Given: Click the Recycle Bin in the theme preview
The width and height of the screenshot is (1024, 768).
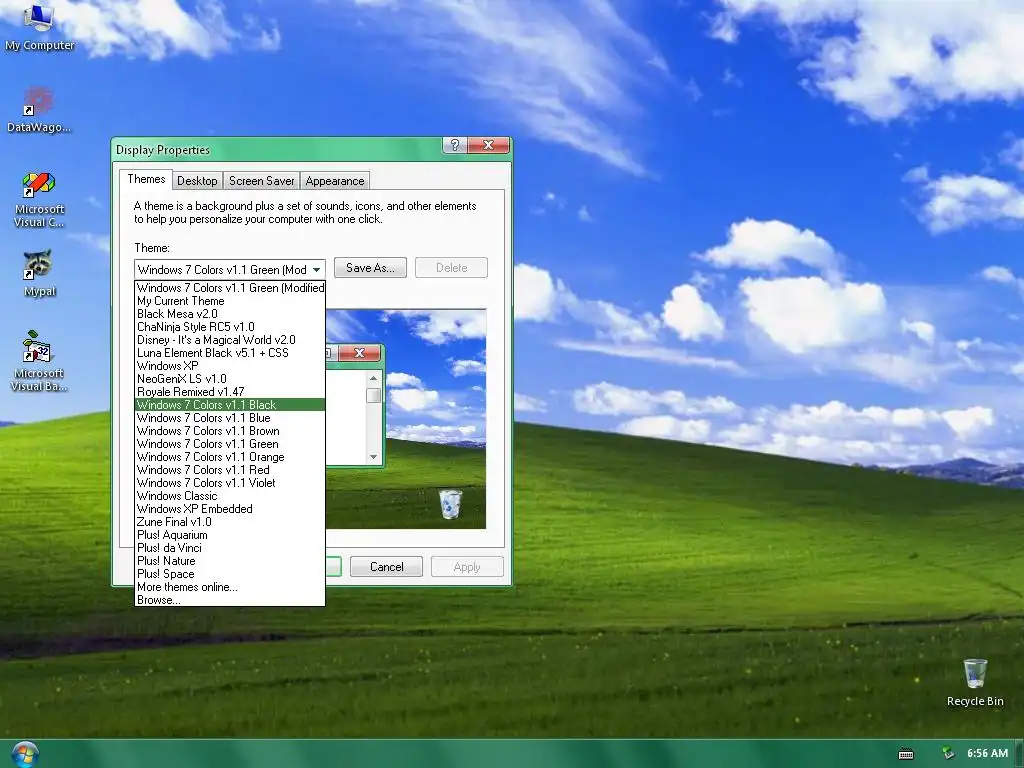Looking at the screenshot, I should (450, 504).
